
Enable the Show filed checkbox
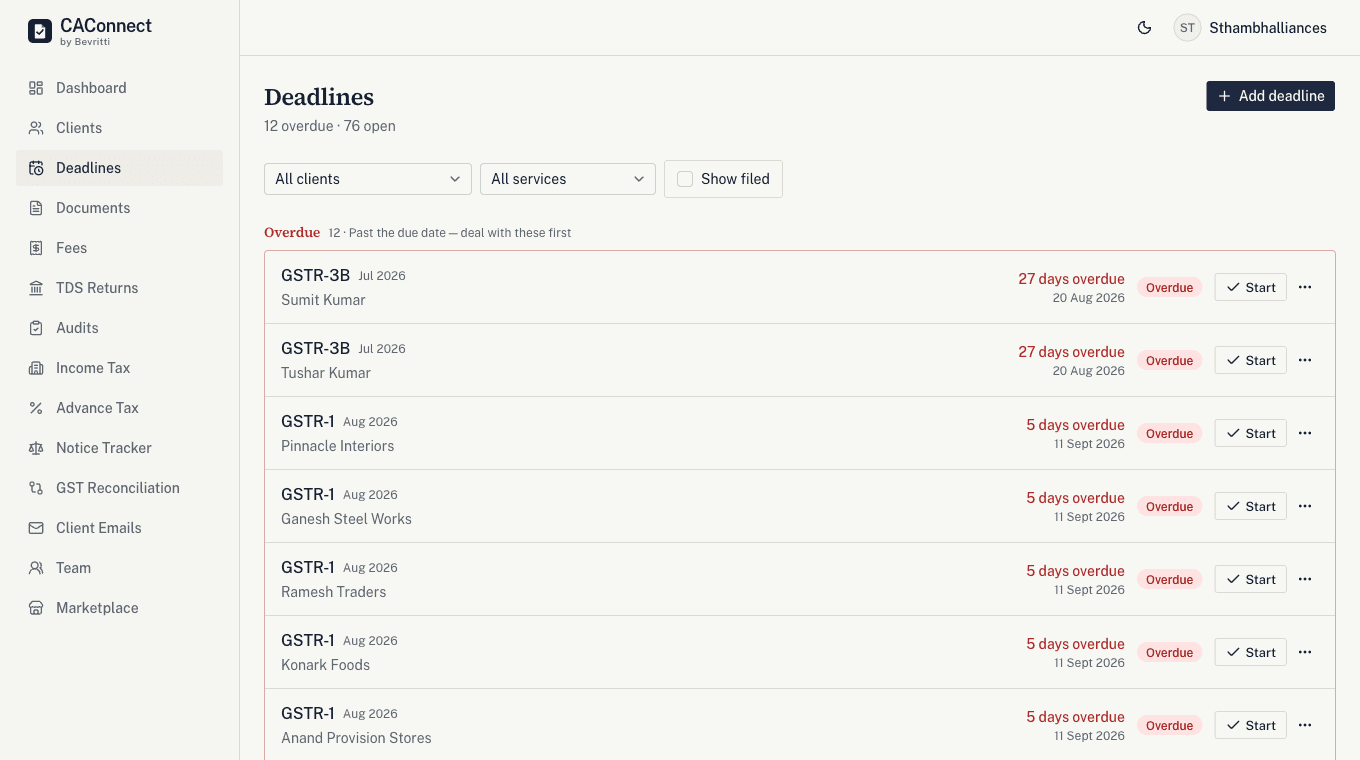point(685,179)
